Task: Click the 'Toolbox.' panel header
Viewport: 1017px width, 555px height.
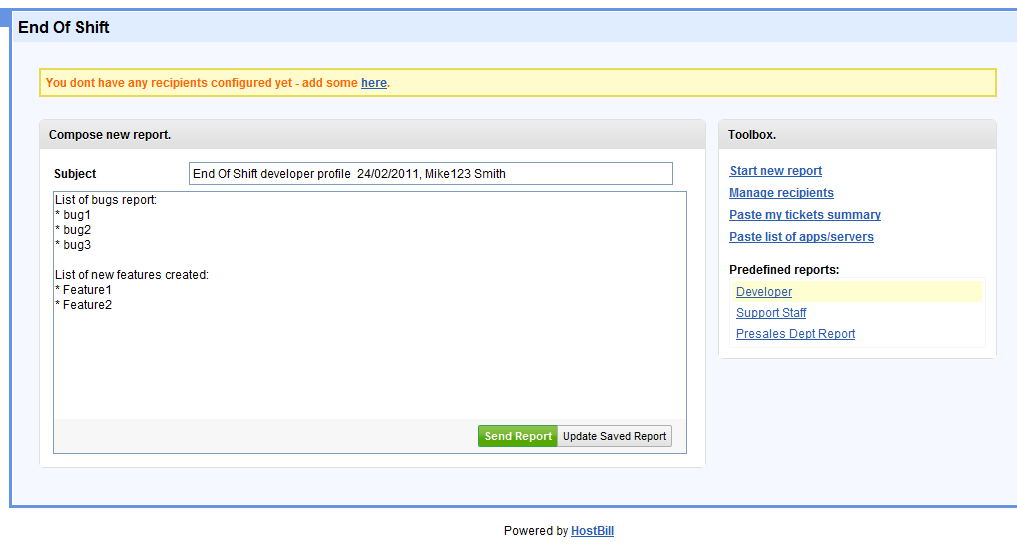Action: tap(752, 134)
